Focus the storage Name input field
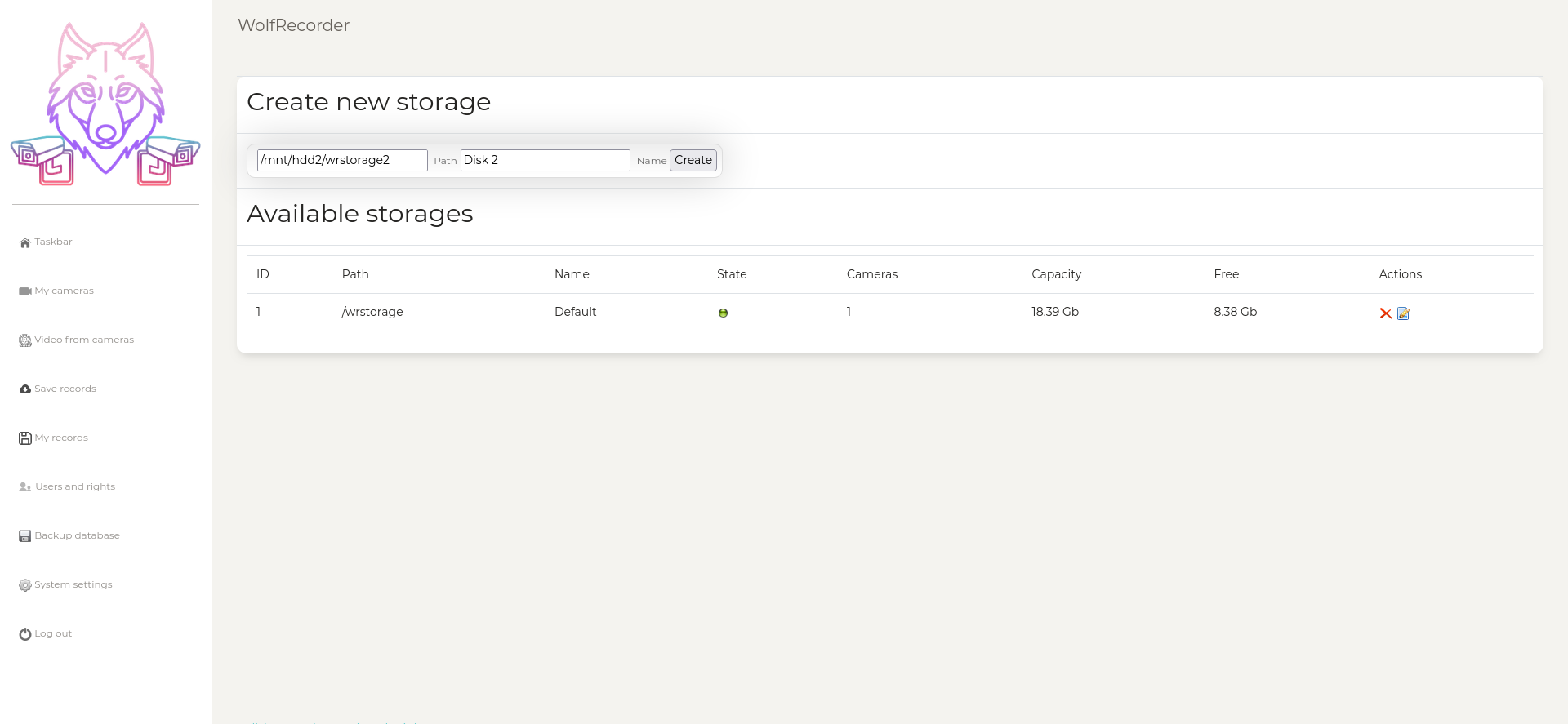The image size is (1568, 724). click(545, 160)
